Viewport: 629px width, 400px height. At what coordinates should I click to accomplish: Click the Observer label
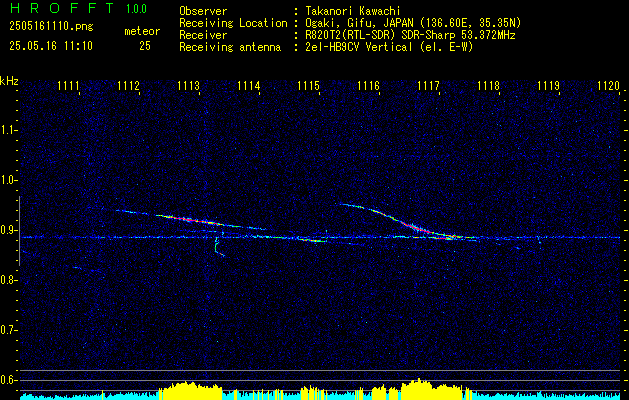[x=203, y=11]
